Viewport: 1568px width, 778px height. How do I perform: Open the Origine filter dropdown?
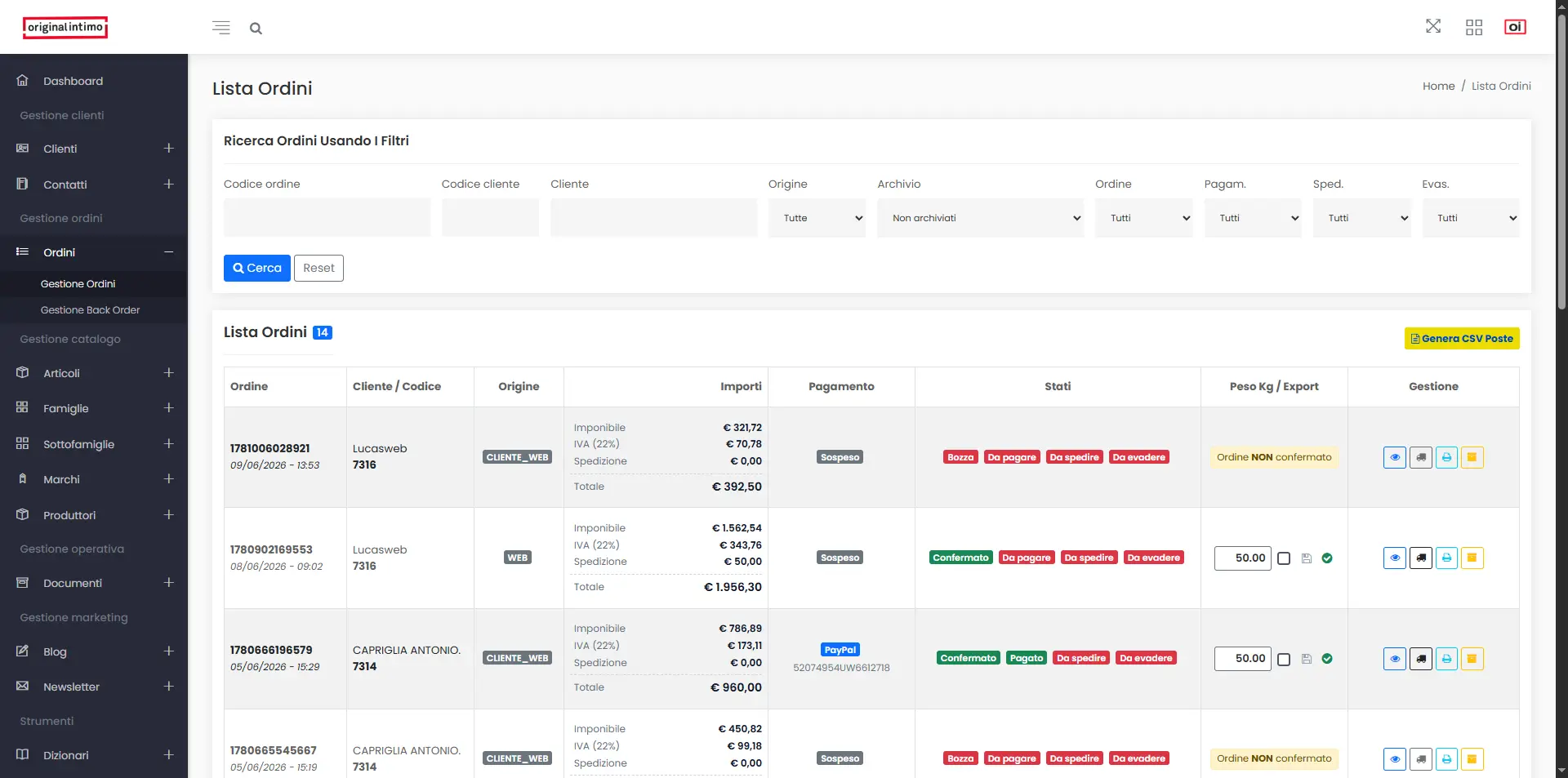[x=817, y=218]
